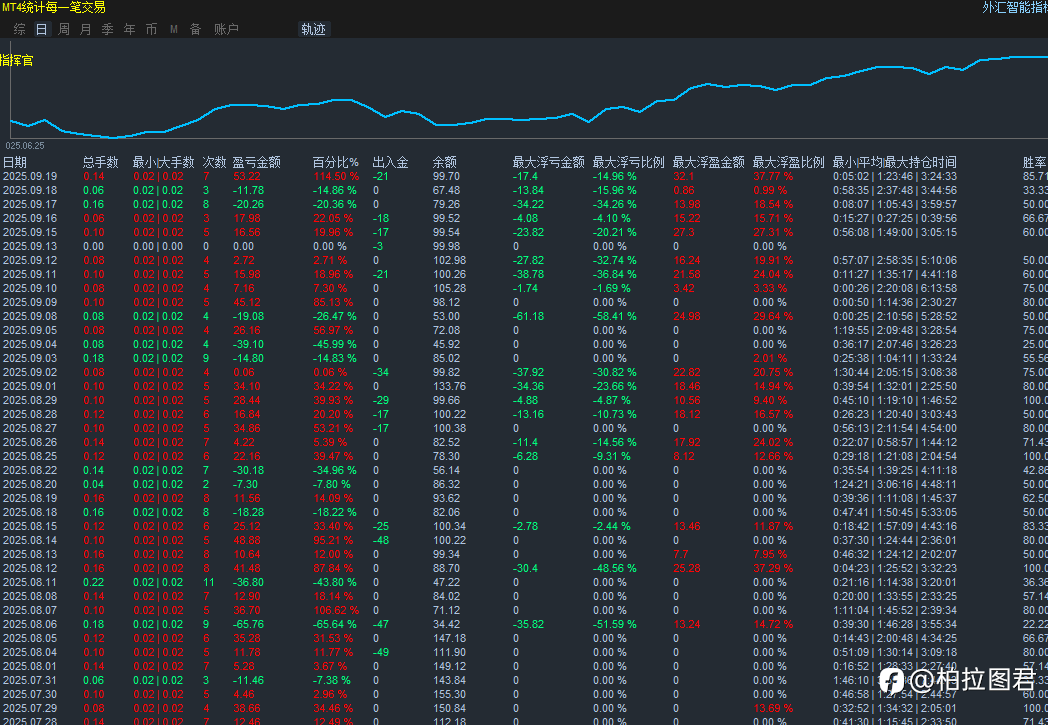The width and height of the screenshot is (1048, 725).
Task: Switch to the 综 summary tab
Action: tap(20, 29)
